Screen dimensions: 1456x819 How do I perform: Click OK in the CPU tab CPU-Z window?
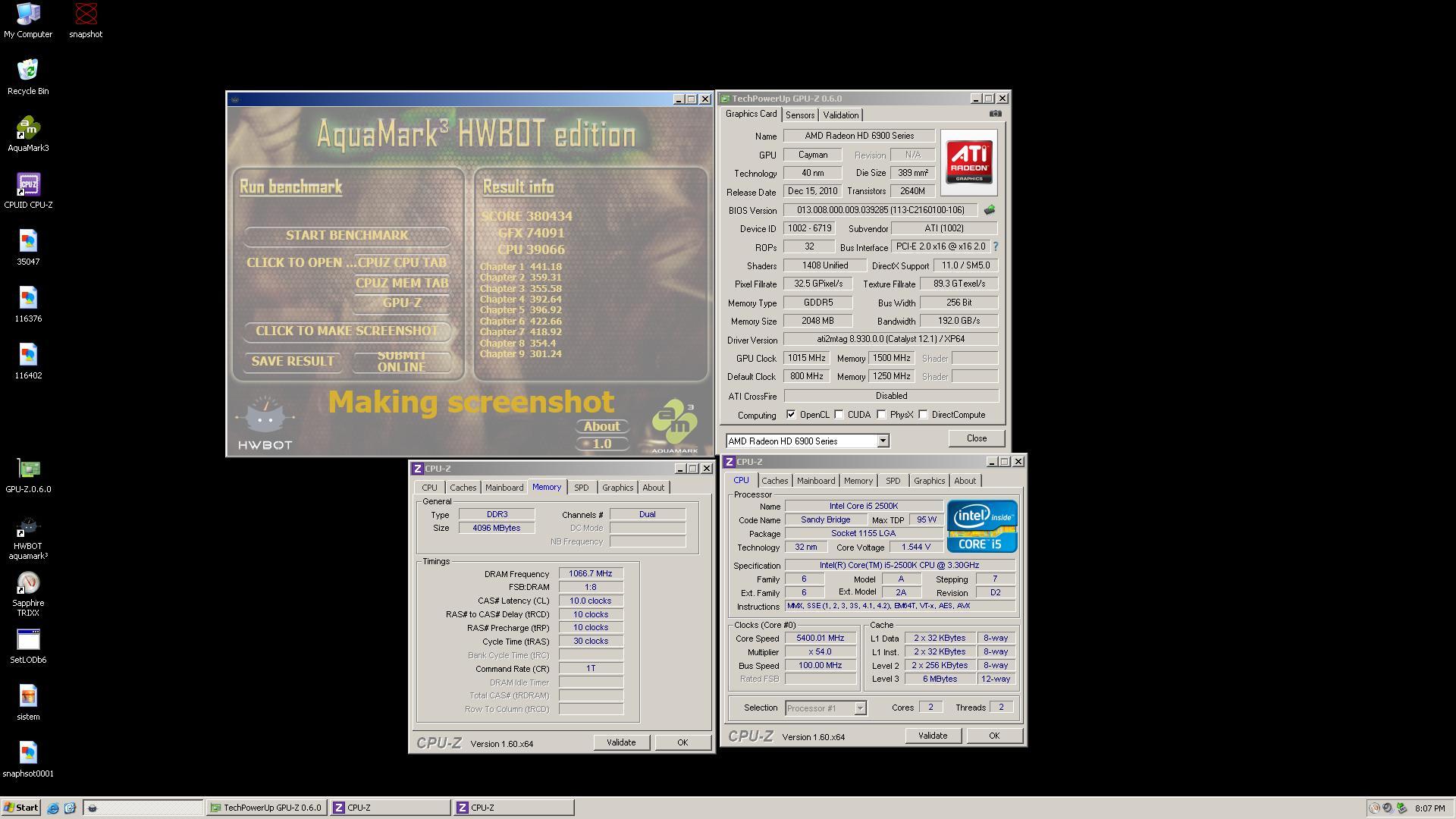(x=993, y=736)
